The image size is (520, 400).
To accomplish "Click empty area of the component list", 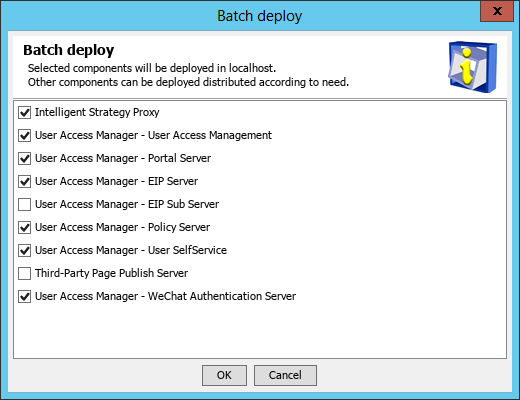I will point(260,330).
